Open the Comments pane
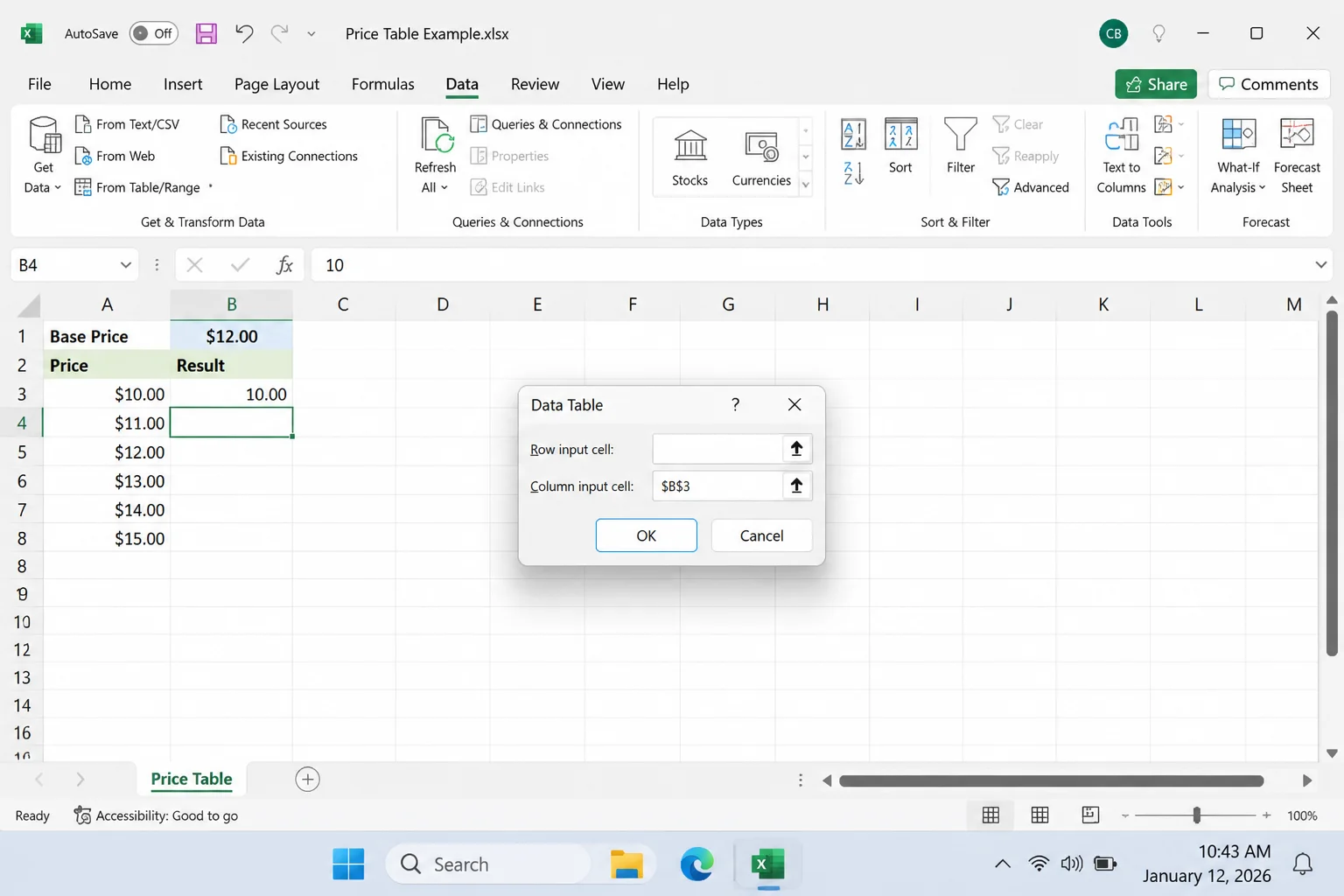The height and width of the screenshot is (896, 1344). pos(1269,84)
